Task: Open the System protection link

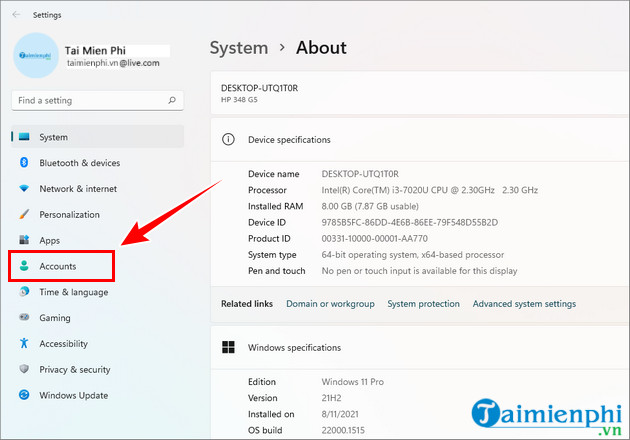Action: (423, 304)
